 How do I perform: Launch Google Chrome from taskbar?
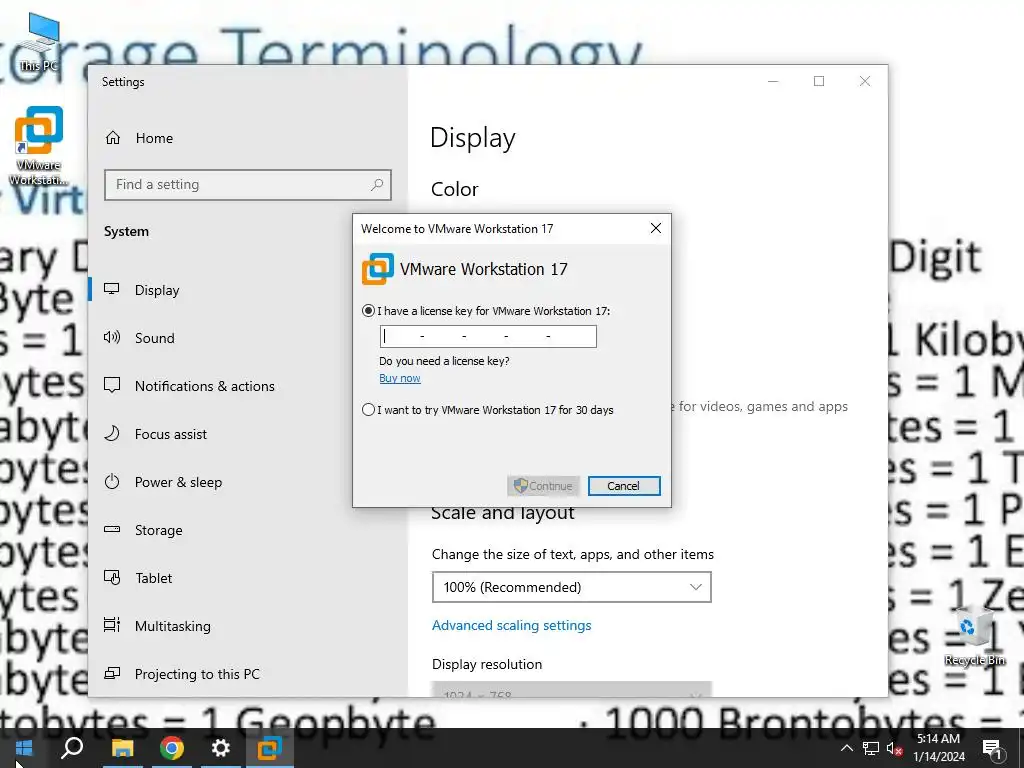(x=172, y=748)
